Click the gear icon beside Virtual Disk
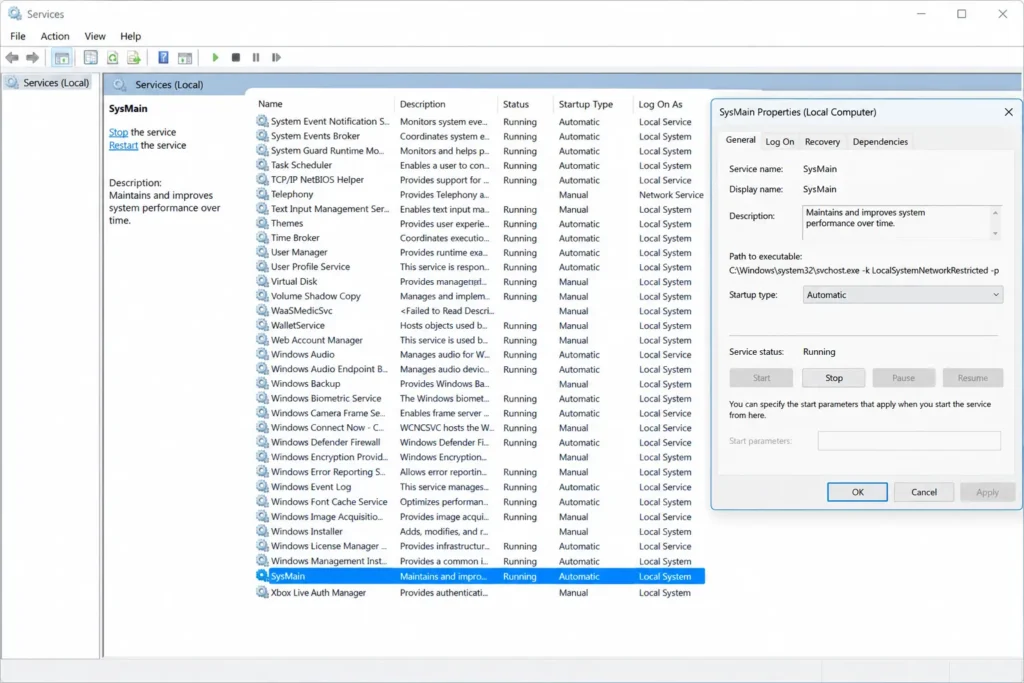 click(x=262, y=281)
